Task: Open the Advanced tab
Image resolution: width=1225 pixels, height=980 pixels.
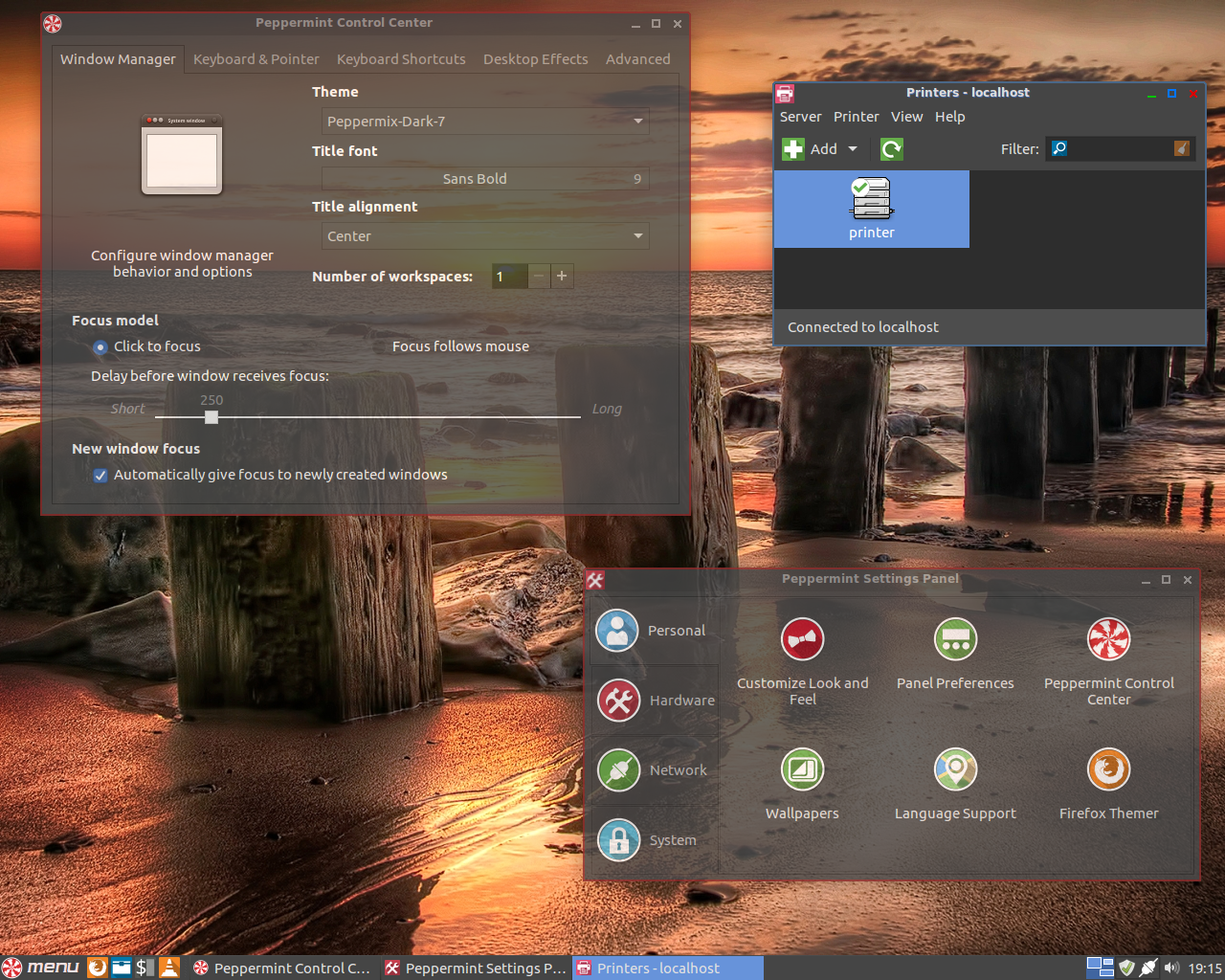Action: coord(637,59)
